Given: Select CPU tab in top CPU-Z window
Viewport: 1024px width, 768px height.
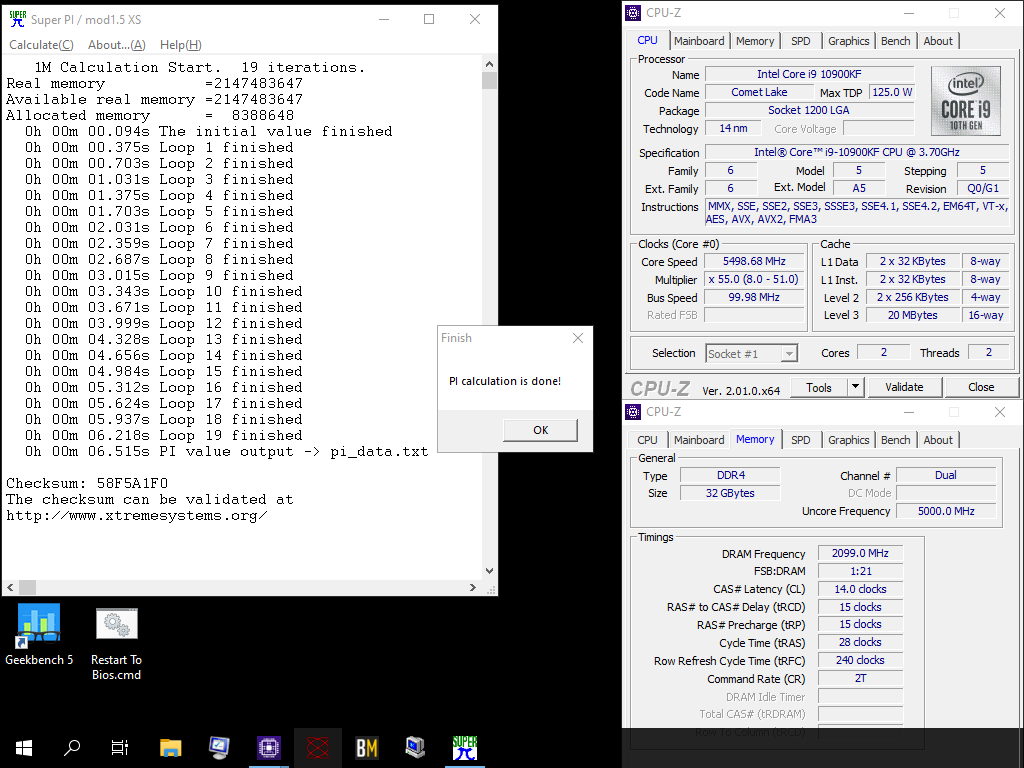Looking at the screenshot, I should coord(647,40).
